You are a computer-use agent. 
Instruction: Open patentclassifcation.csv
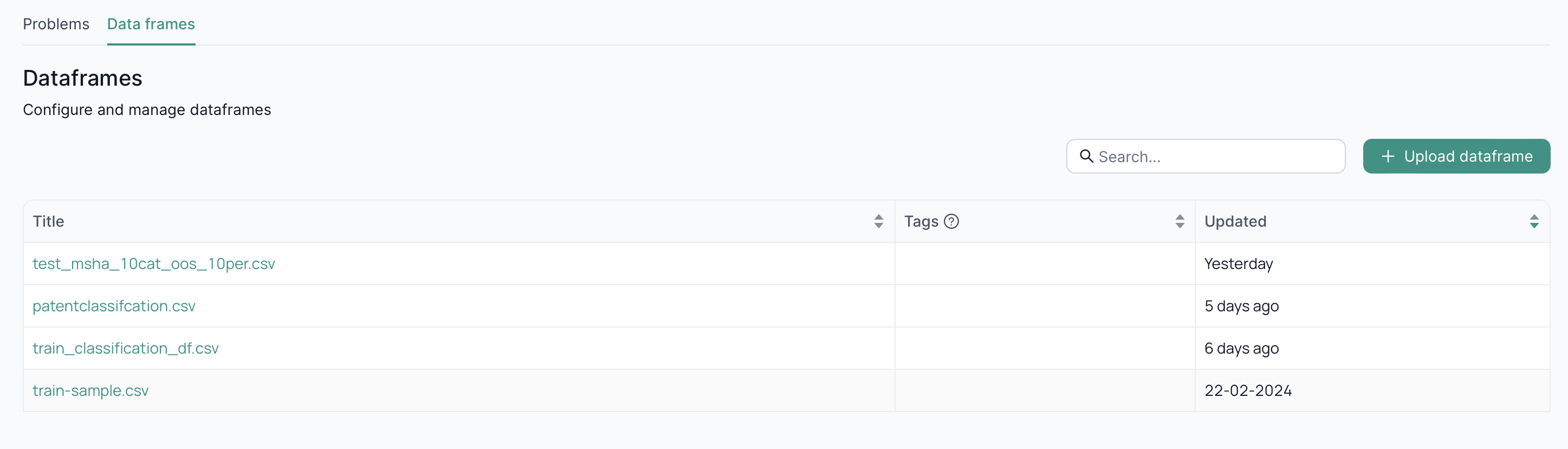[x=114, y=306]
